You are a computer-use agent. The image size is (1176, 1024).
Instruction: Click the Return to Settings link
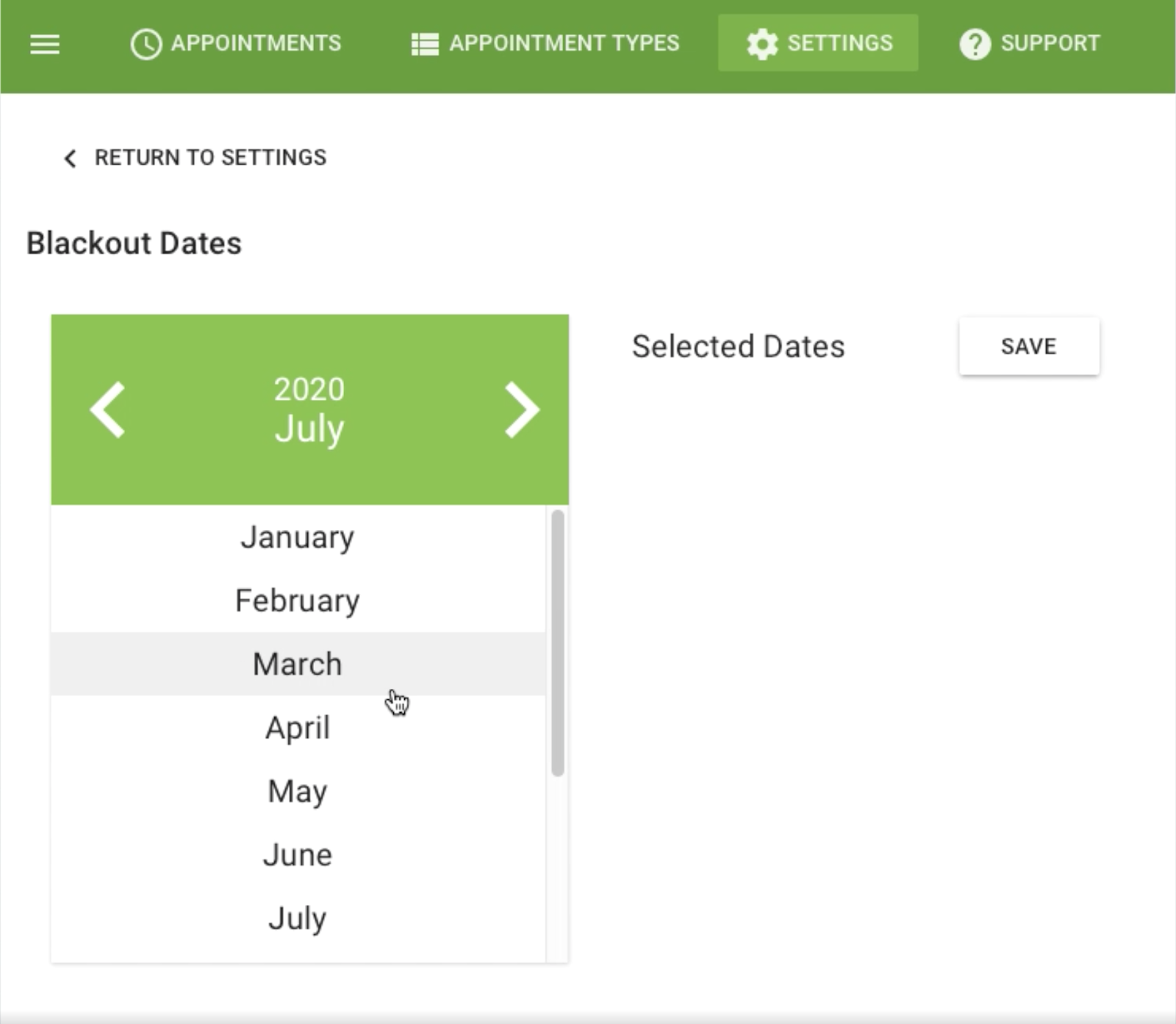pyautogui.click(x=196, y=157)
